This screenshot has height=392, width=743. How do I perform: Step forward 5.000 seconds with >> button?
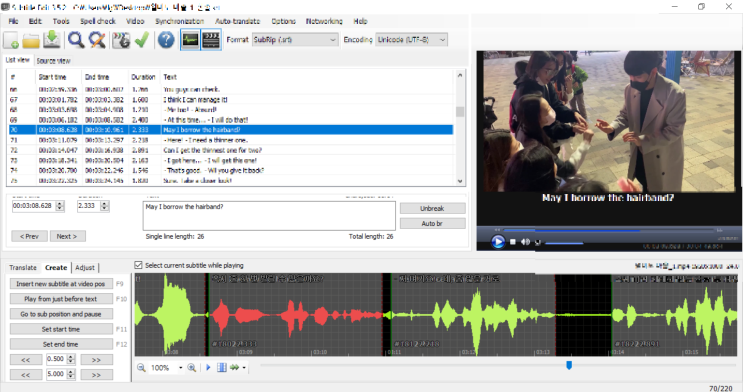coord(96,375)
